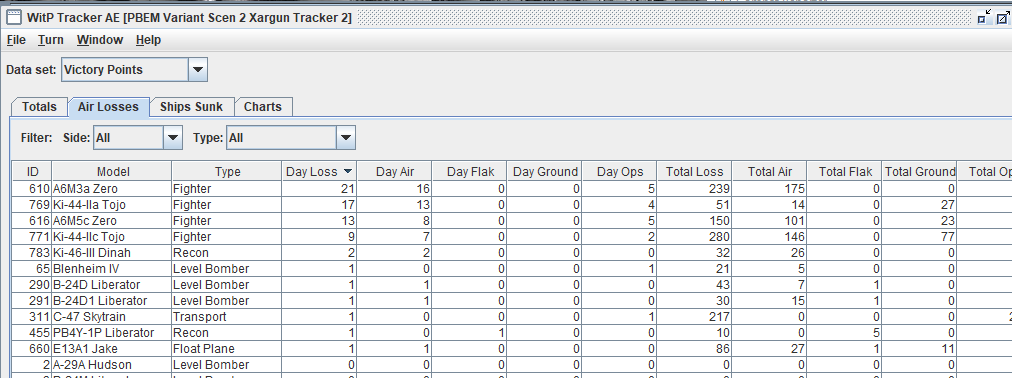
Task: Open the Window menu
Action: pos(99,40)
